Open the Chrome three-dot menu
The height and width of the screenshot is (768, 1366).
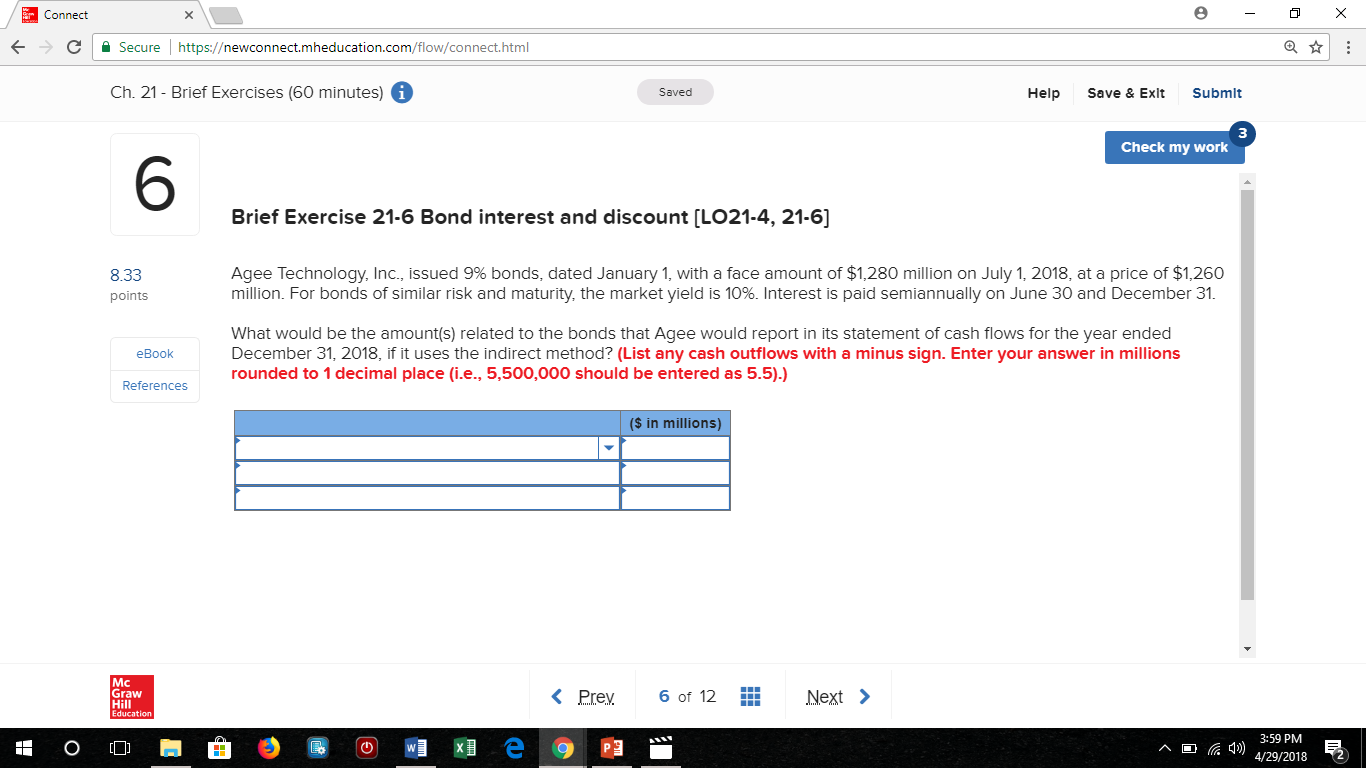[1347, 47]
